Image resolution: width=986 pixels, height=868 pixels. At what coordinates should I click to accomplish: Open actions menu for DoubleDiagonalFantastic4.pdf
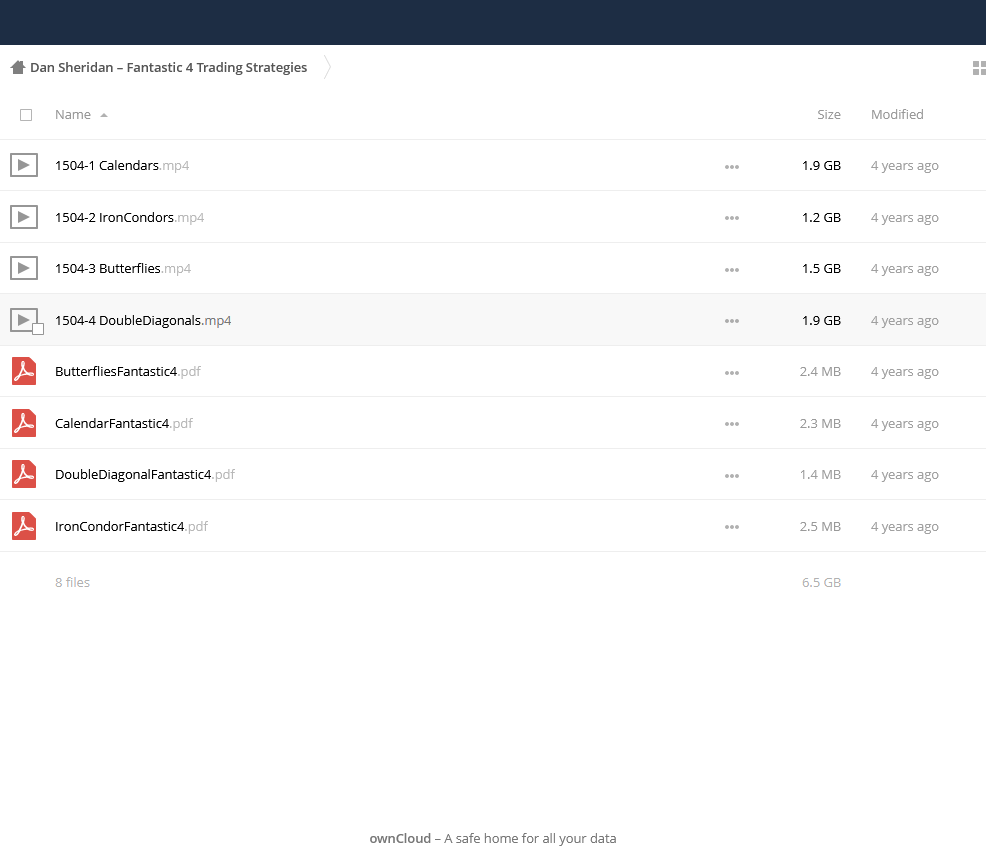731,476
